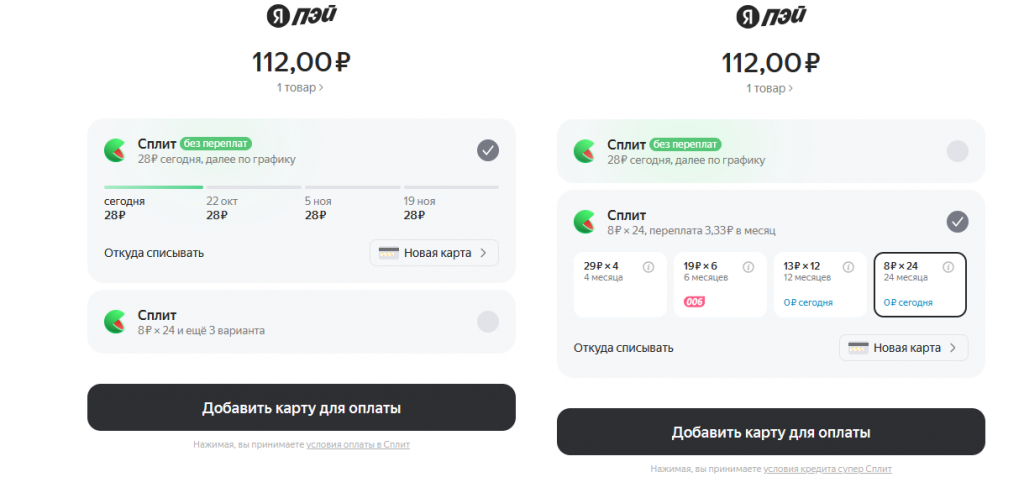The width and height of the screenshot is (1024, 493).
Task: Click checked radio above the payment schedule
Action: (x=487, y=151)
